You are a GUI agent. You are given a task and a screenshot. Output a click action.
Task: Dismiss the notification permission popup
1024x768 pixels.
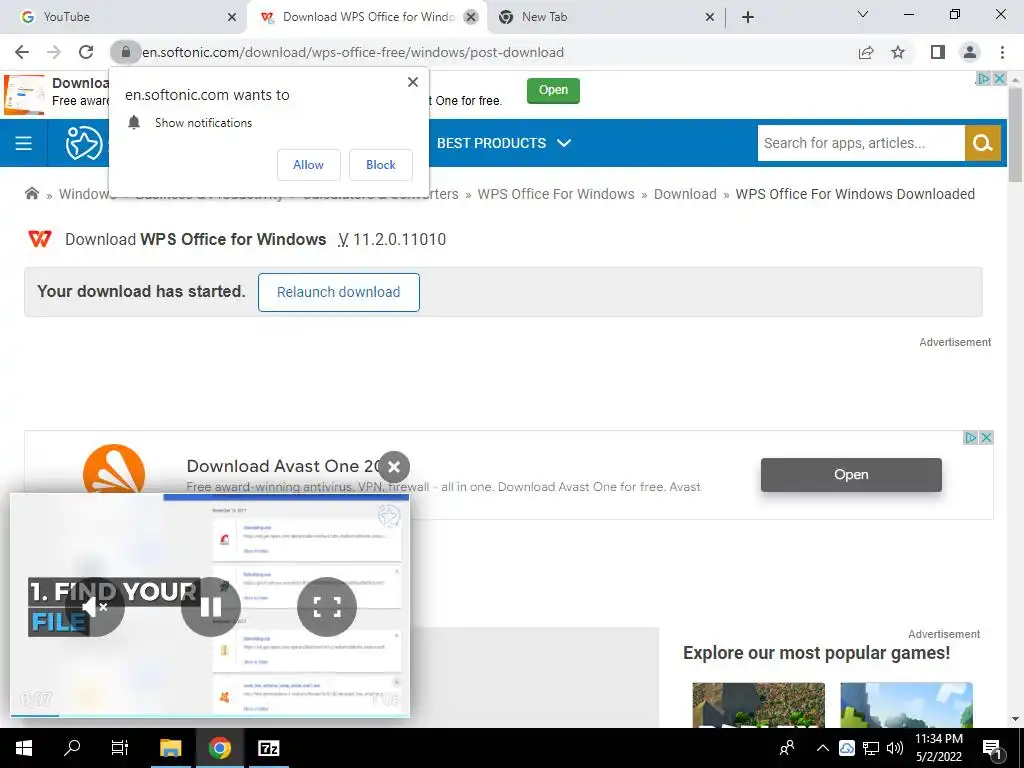pyautogui.click(x=413, y=82)
